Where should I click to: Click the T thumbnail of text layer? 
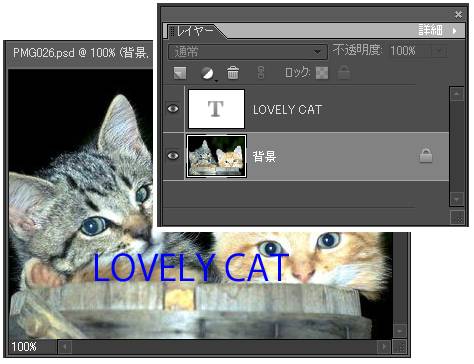216,109
